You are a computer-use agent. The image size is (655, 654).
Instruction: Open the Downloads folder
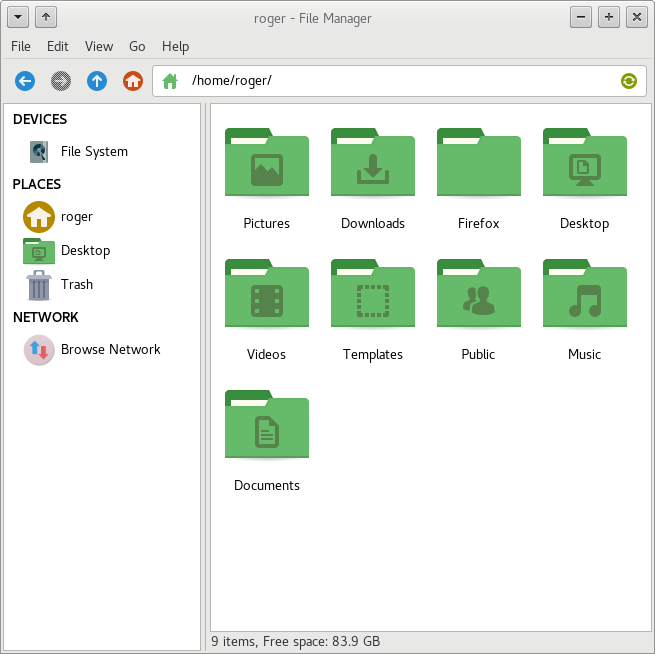372,165
